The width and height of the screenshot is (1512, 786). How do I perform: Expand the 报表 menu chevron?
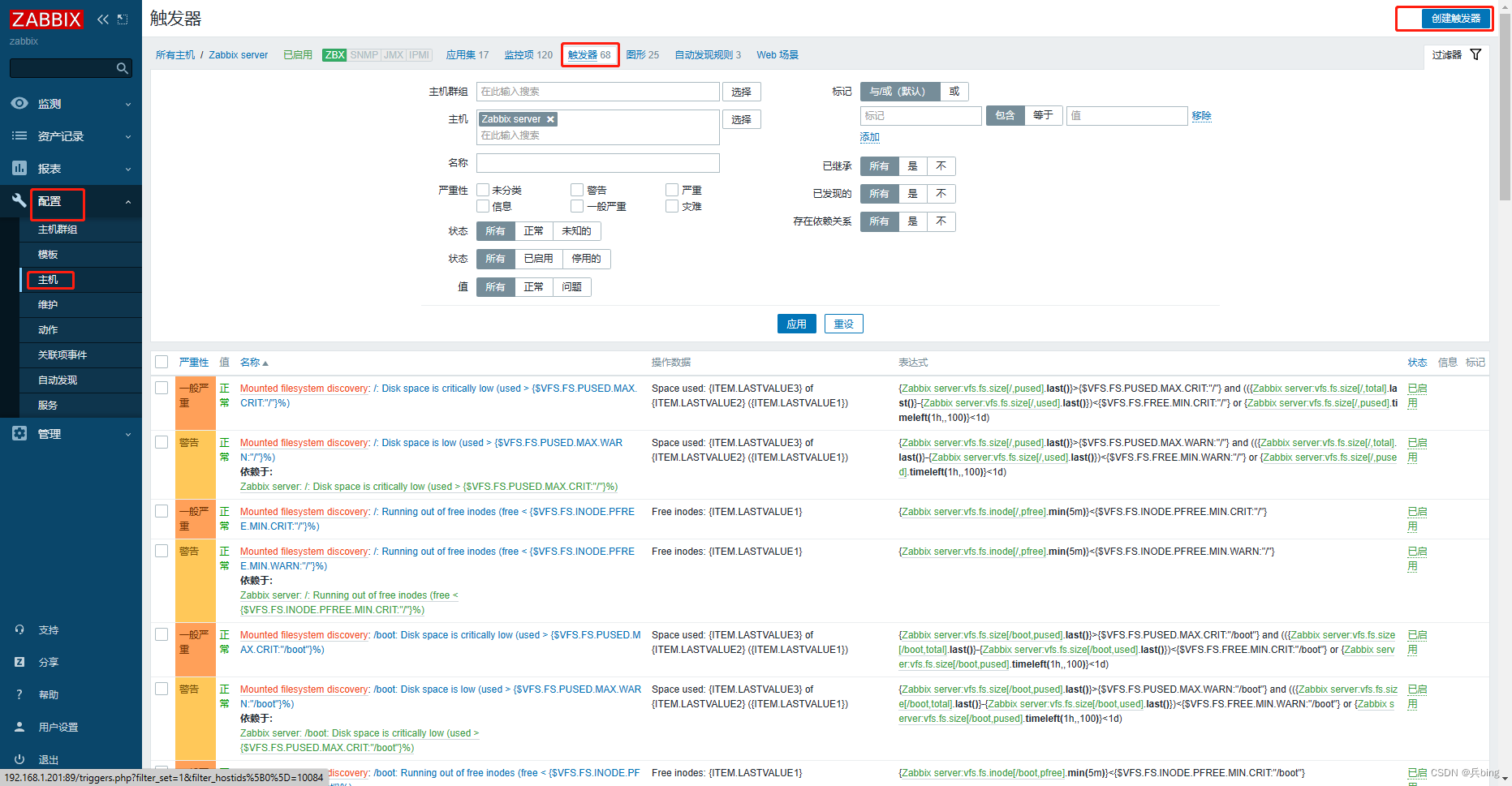point(128,170)
